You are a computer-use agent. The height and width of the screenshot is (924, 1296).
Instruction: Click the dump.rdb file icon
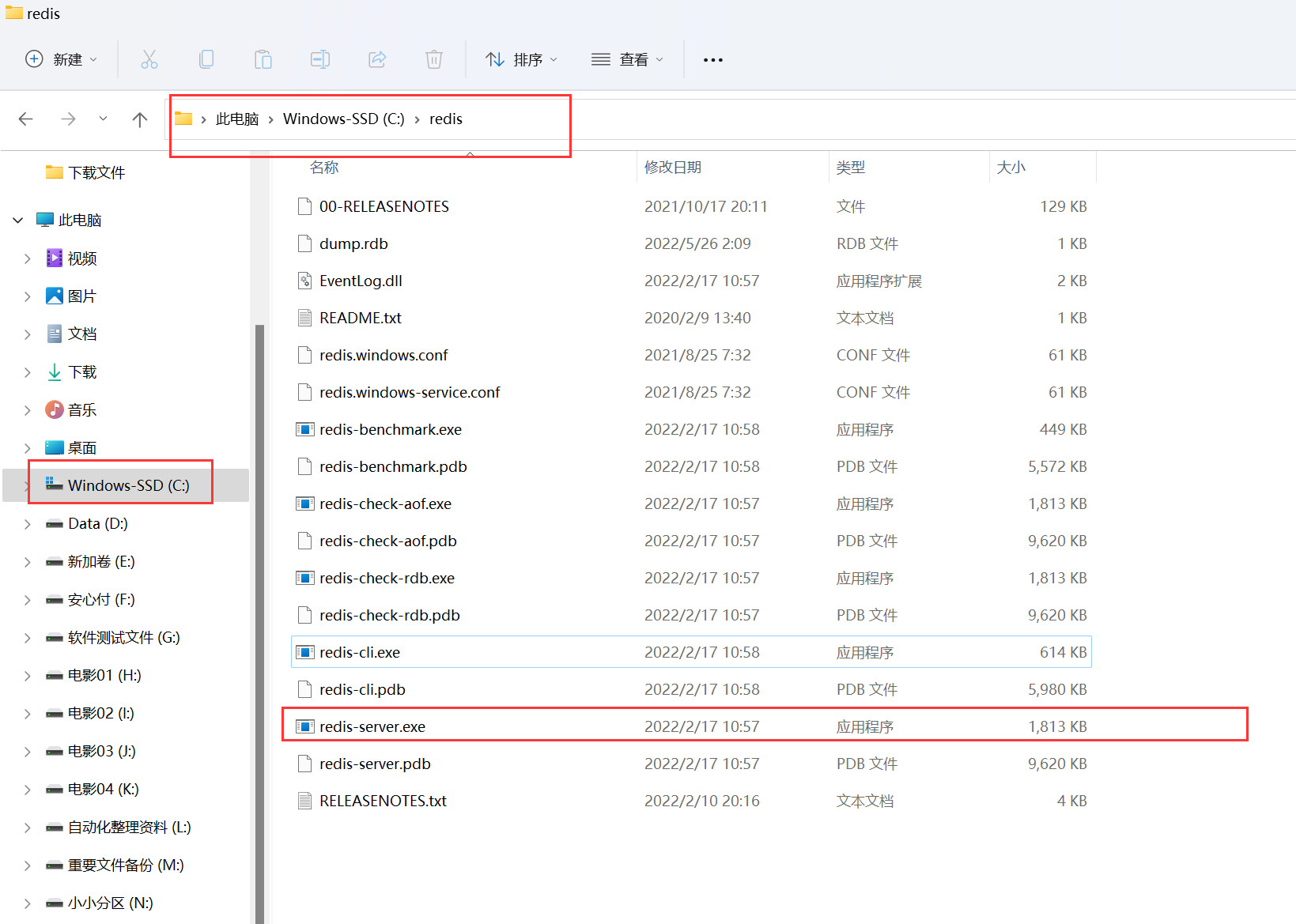pyautogui.click(x=304, y=243)
